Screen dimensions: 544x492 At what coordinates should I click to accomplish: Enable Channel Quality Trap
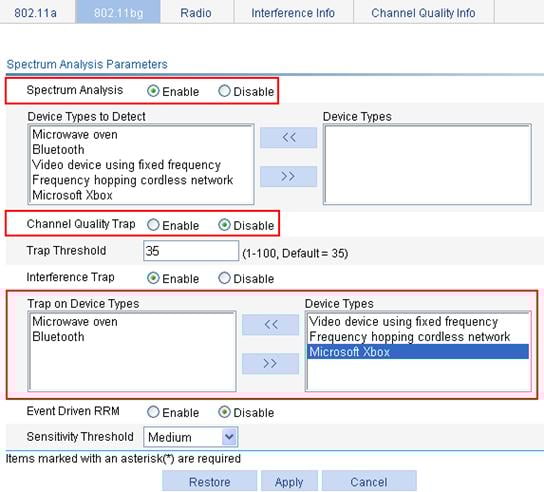153,225
